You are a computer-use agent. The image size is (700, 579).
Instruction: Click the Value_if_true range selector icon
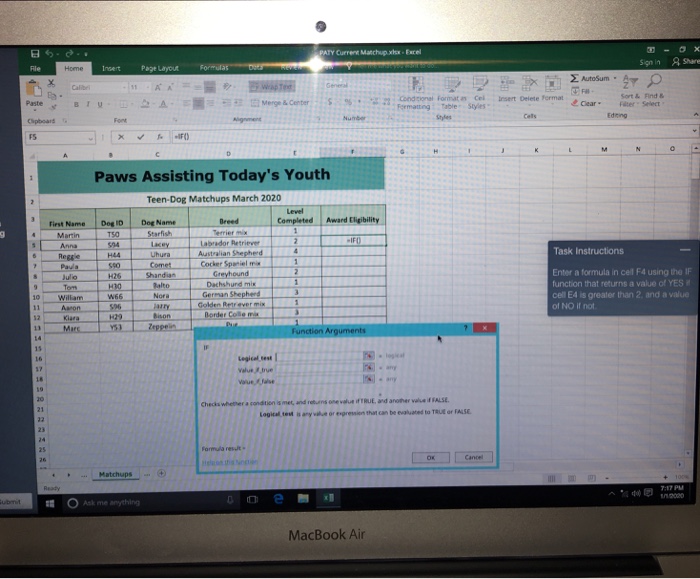pyautogui.click(x=368, y=367)
